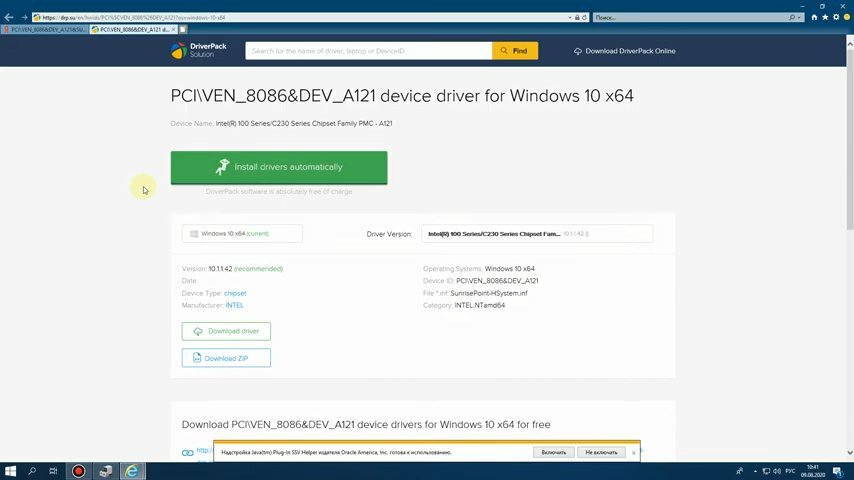Image resolution: width=854 pixels, height=480 pixels.
Task: Go back with the browser back arrow
Action: click(9, 17)
